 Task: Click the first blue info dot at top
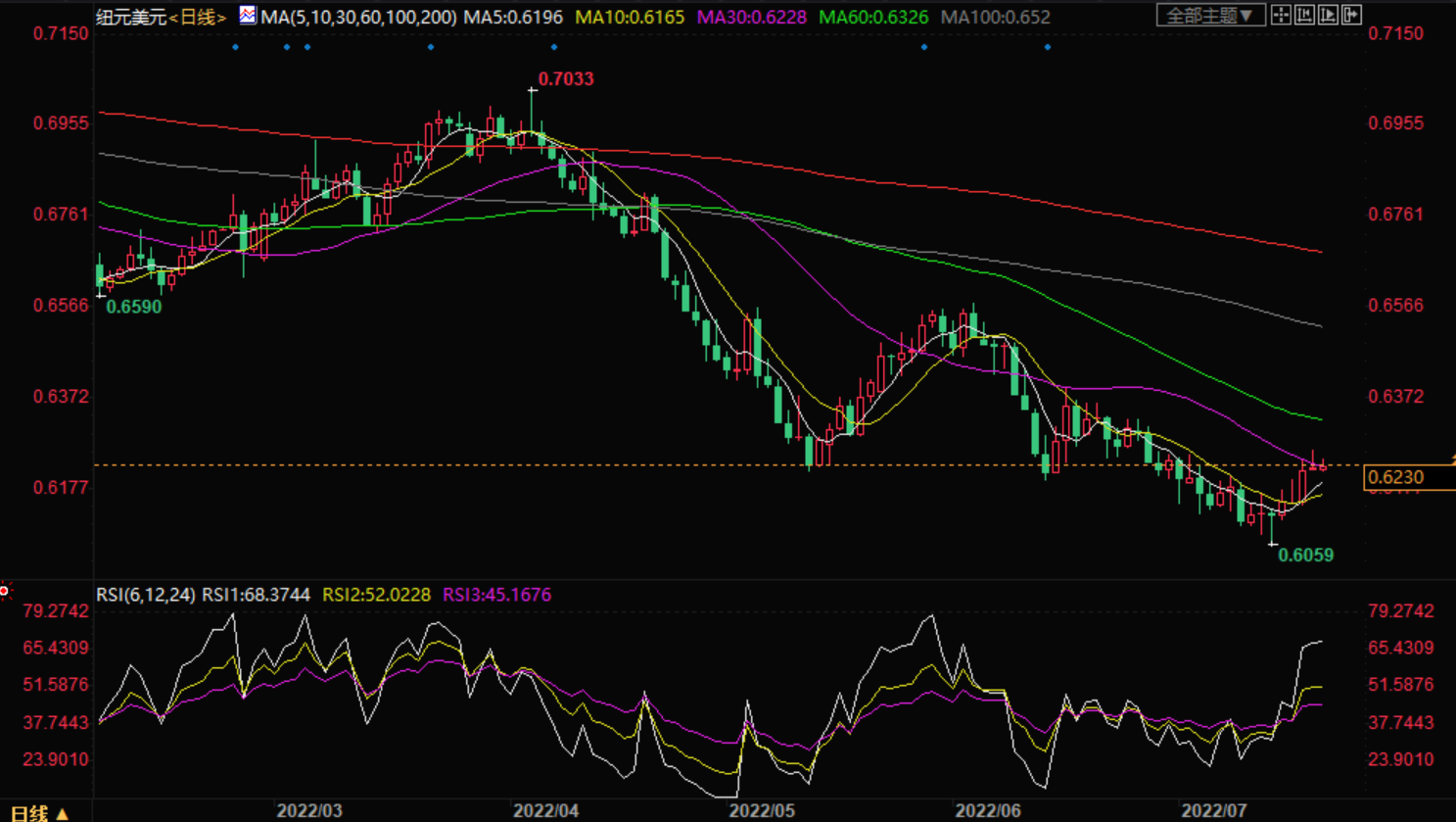[236, 47]
